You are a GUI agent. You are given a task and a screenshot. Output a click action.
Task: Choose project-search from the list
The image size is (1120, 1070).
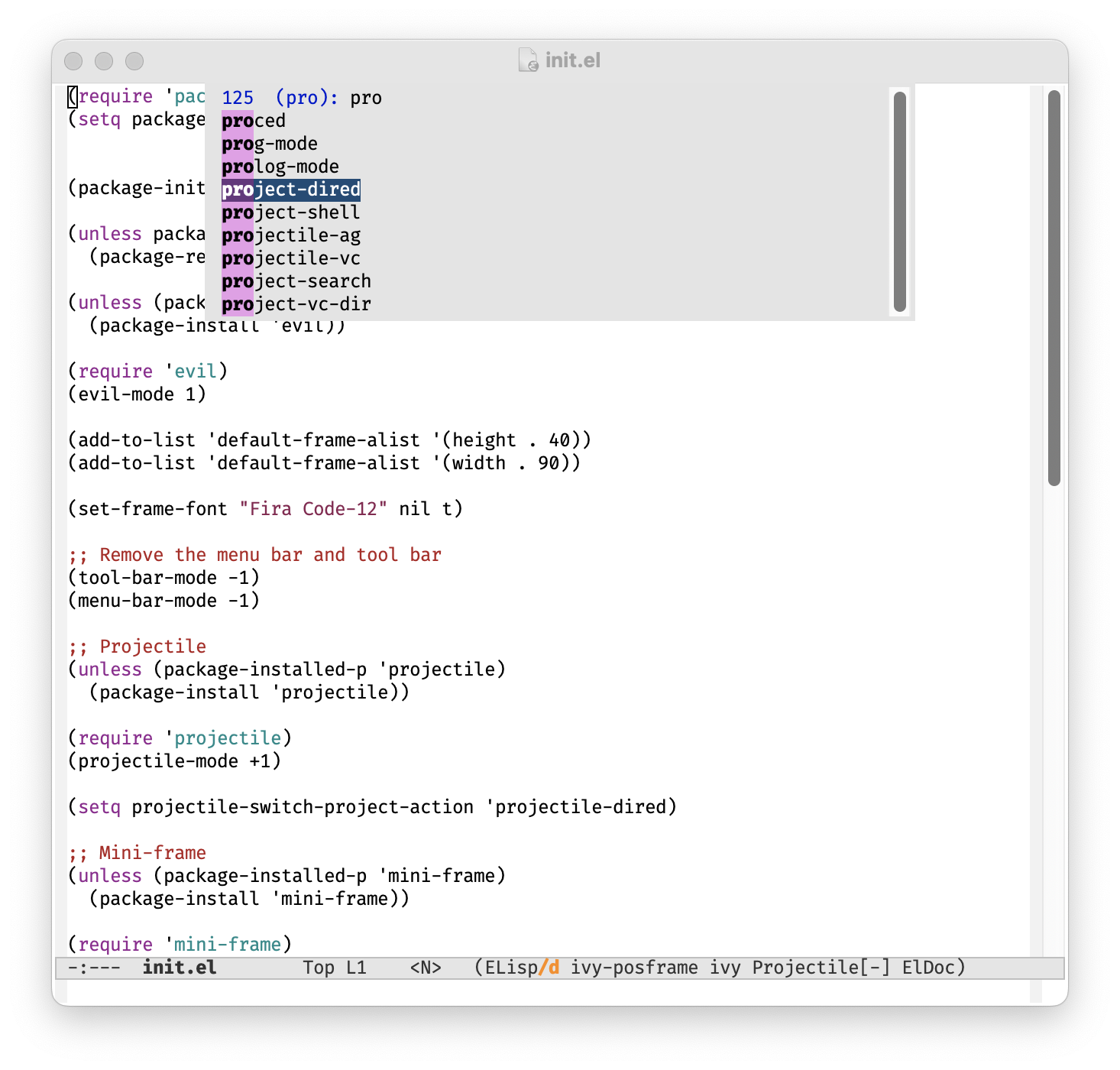coord(296,281)
